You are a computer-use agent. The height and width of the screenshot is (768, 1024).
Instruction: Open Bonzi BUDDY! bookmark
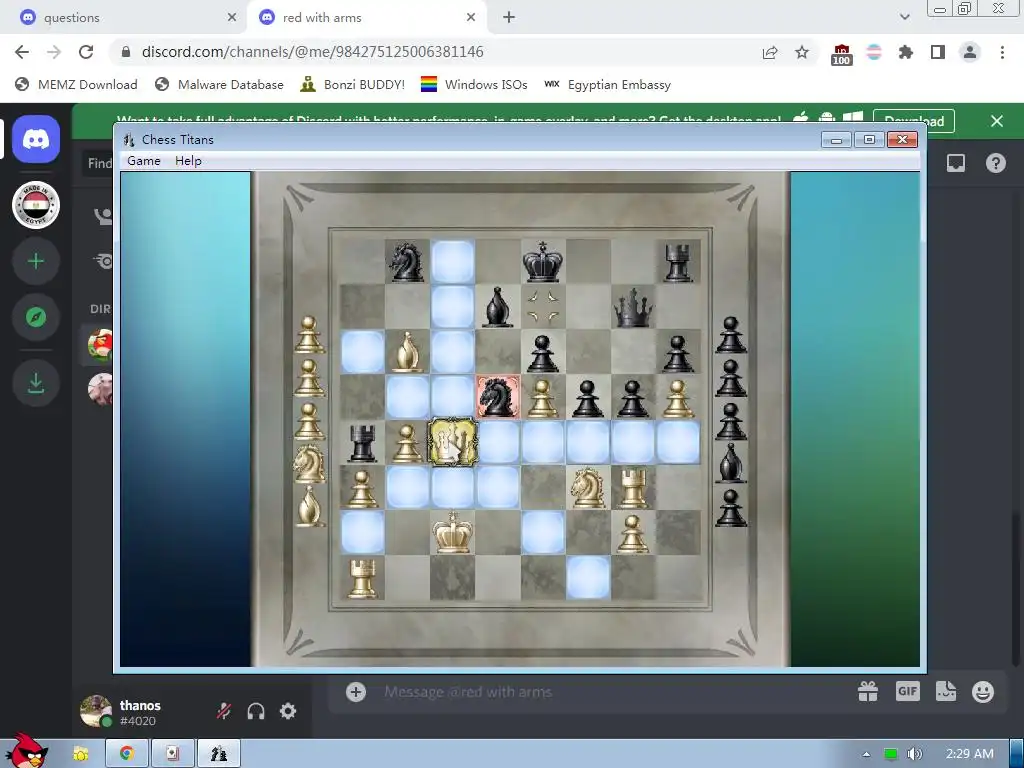pos(353,85)
